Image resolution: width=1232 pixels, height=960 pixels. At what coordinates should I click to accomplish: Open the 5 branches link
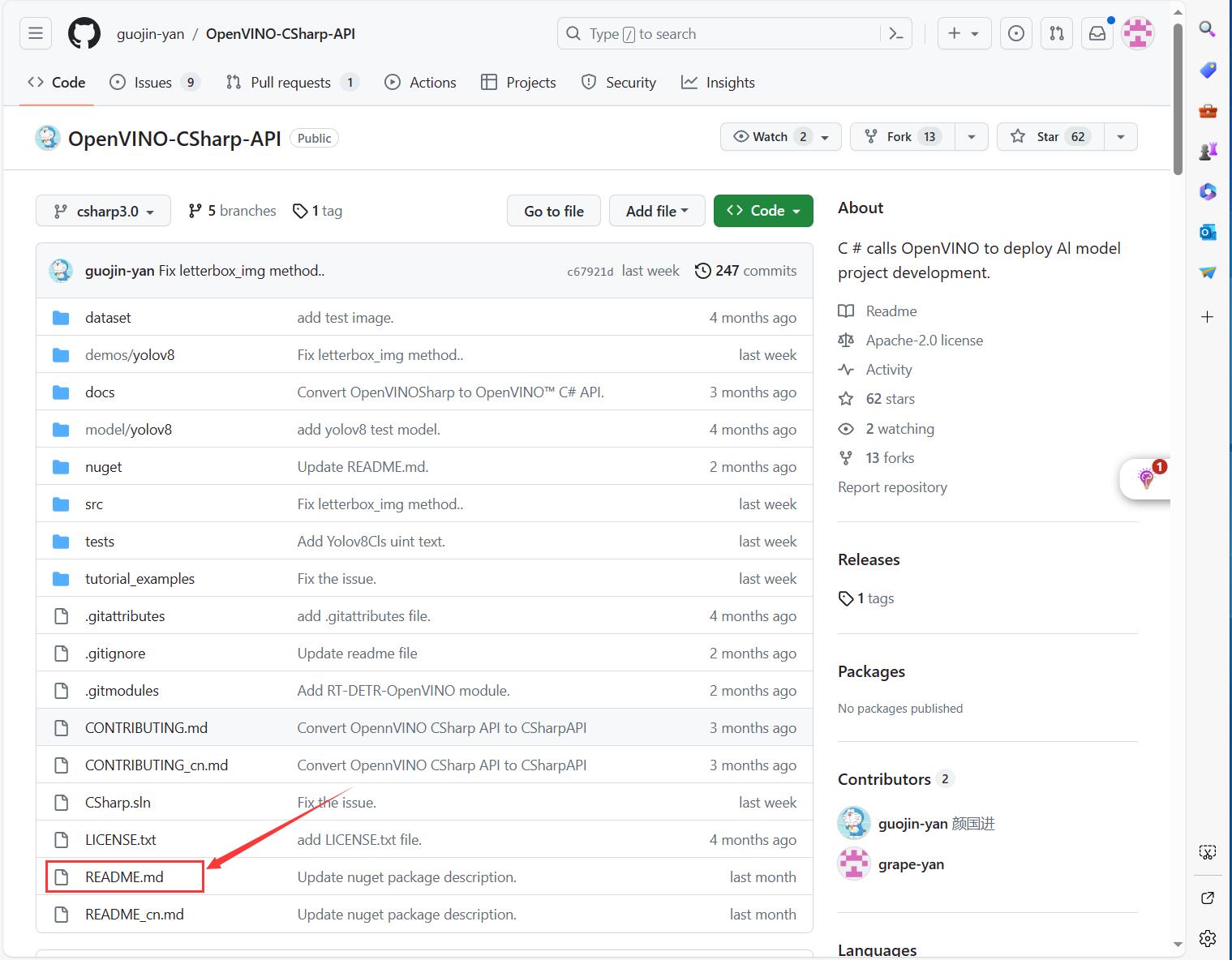click(232, 211)
